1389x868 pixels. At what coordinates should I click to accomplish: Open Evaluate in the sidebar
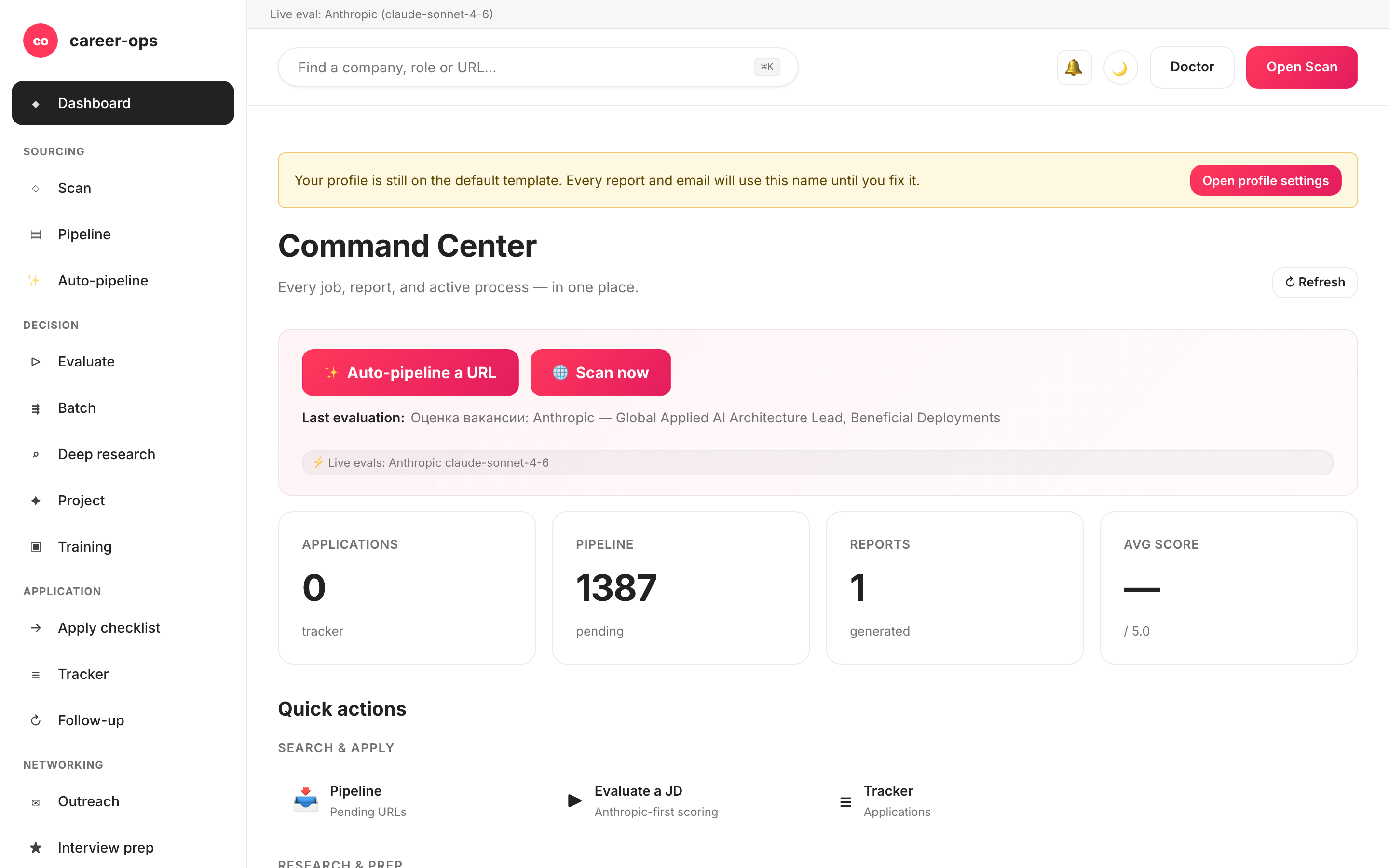(123, 362)
